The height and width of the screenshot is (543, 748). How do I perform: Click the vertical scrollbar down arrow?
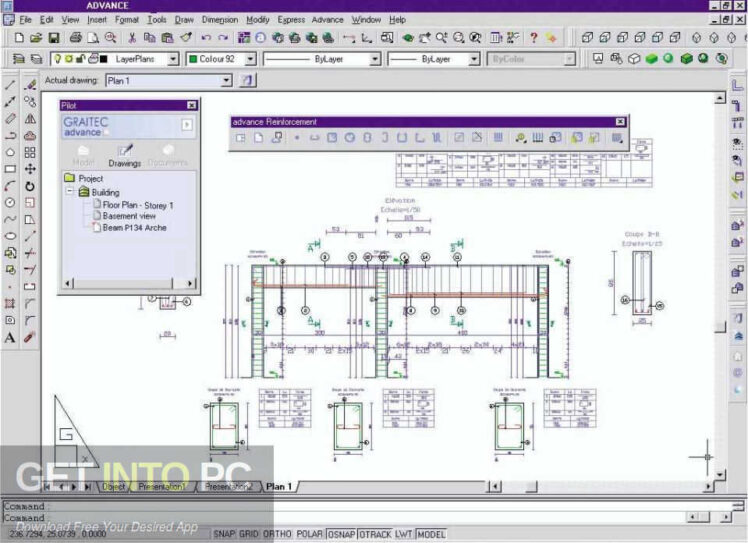tap(720, 474)
